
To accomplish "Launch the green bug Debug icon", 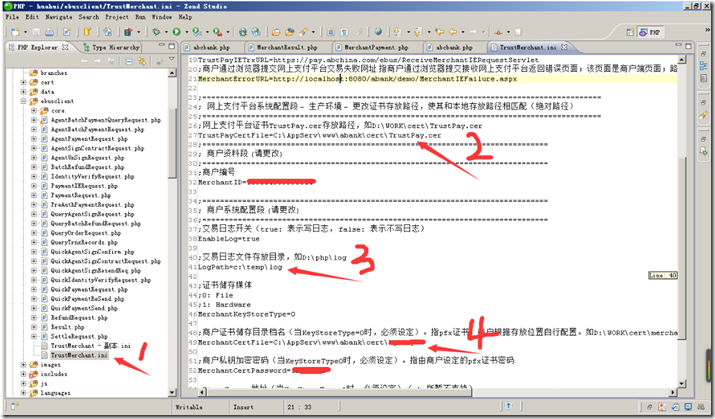I will 156,32.
